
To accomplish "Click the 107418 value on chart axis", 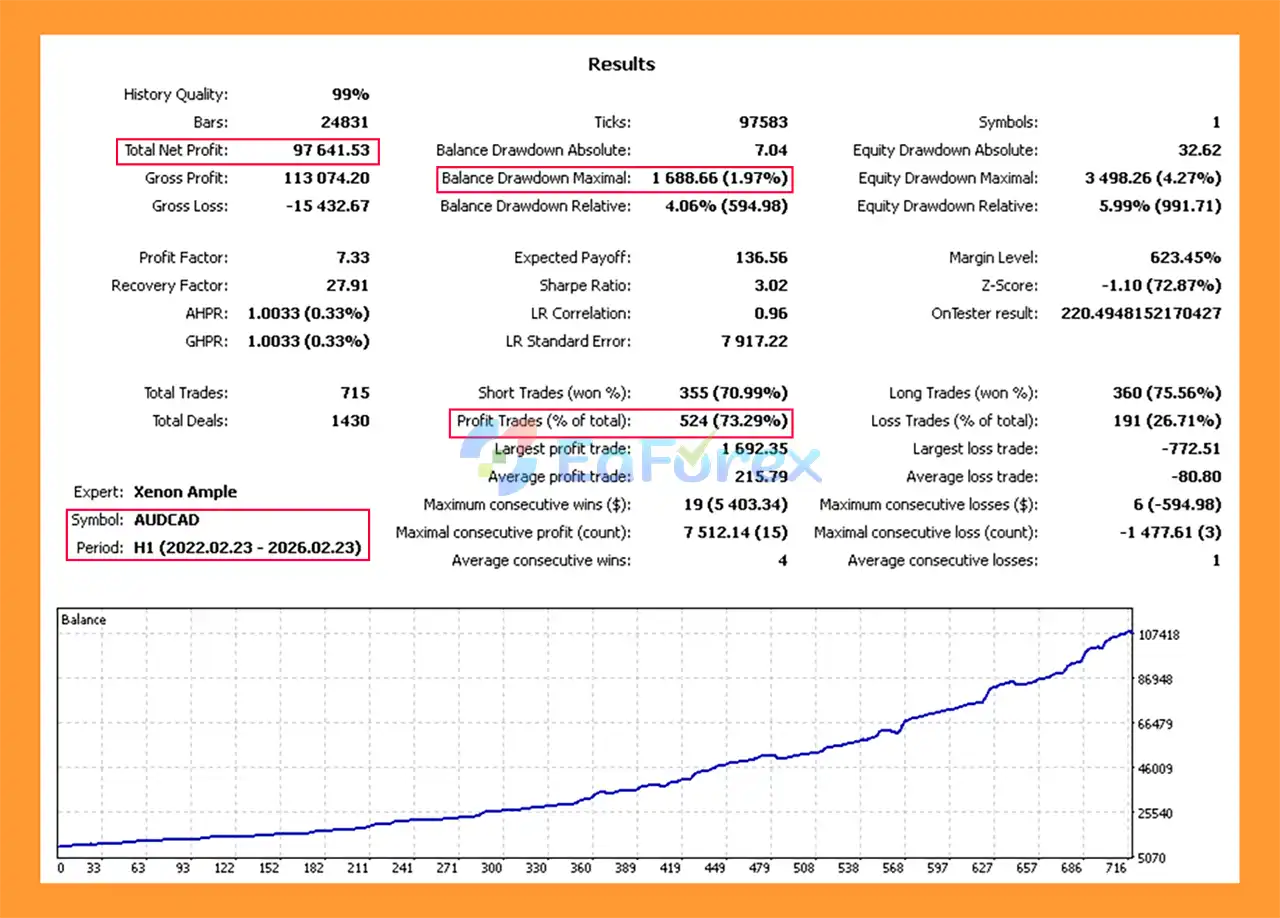I will (1159, 635).
